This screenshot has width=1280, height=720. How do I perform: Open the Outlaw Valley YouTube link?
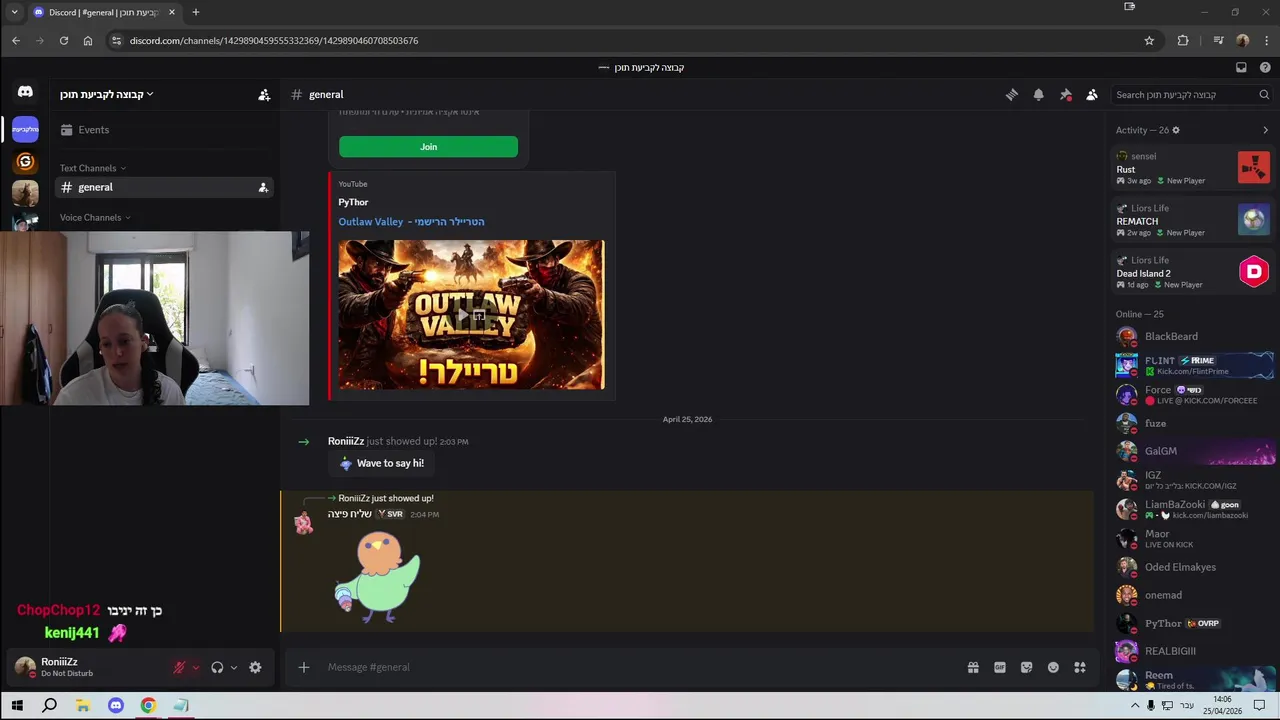[411, 222]
